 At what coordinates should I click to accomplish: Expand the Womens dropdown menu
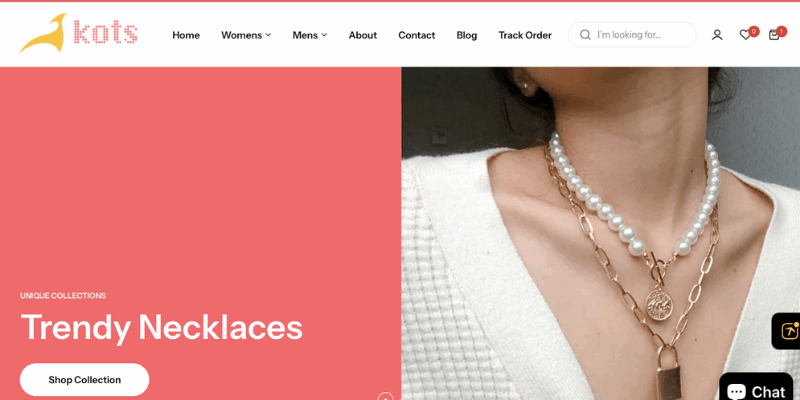246,35
